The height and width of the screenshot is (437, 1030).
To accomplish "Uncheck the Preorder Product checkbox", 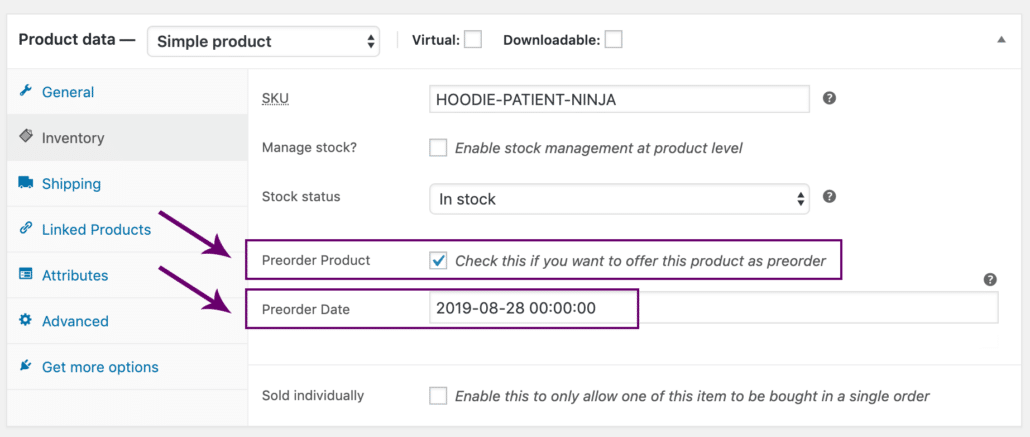I will [x=438, y=261].
